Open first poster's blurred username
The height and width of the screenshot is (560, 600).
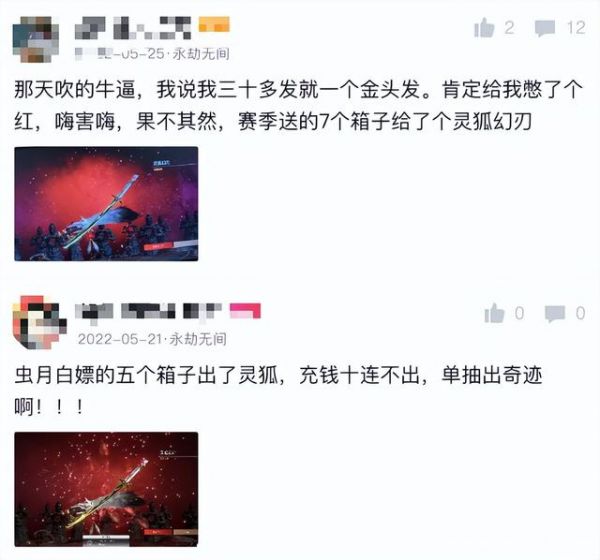click(x=133, y=28)
